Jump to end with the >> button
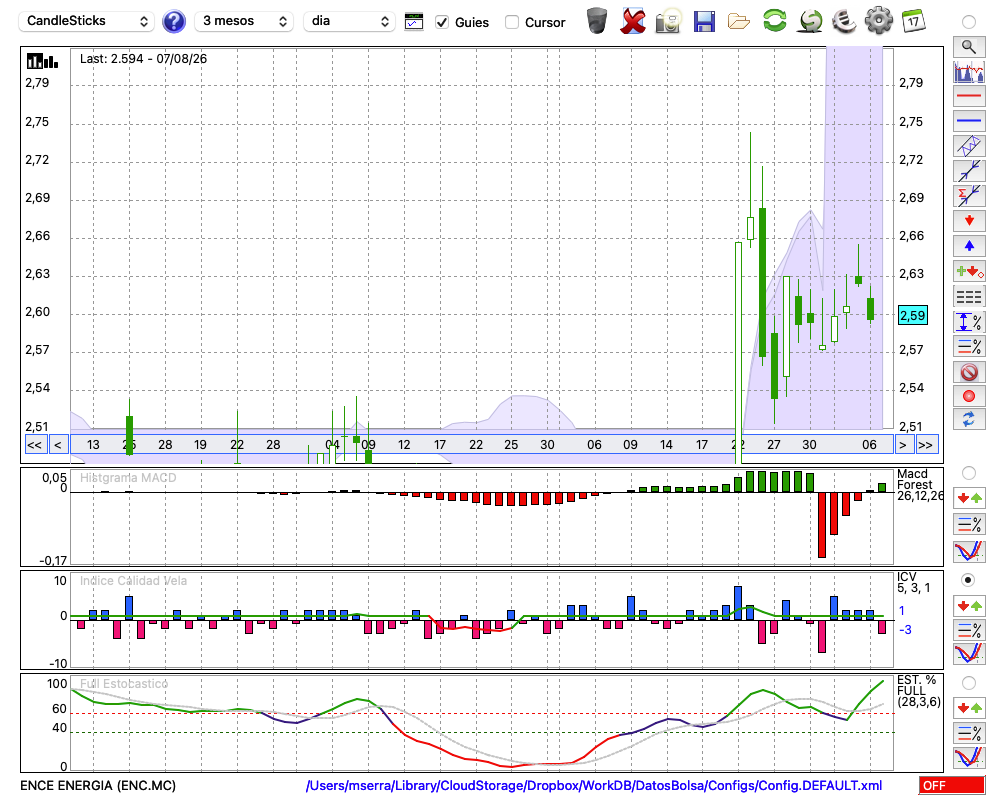Image resolution: width=1000 pixels, height=800 pixels. (x=927, y=445)
